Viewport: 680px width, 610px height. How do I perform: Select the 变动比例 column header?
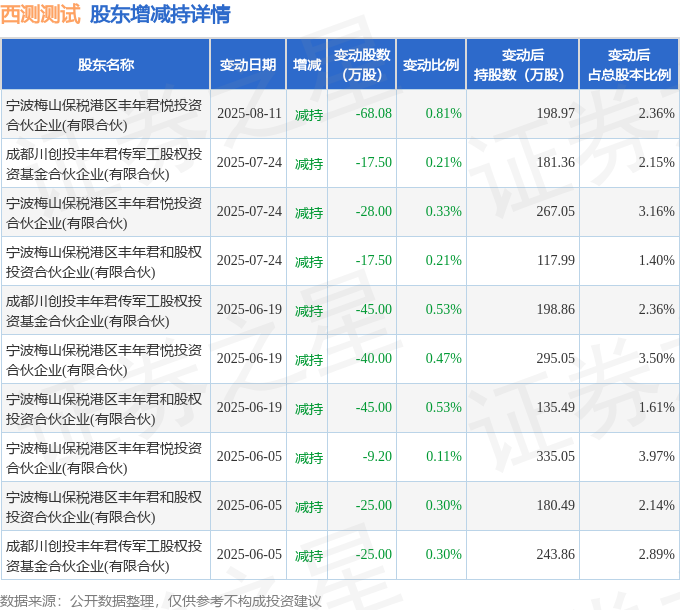pos(431,65)
